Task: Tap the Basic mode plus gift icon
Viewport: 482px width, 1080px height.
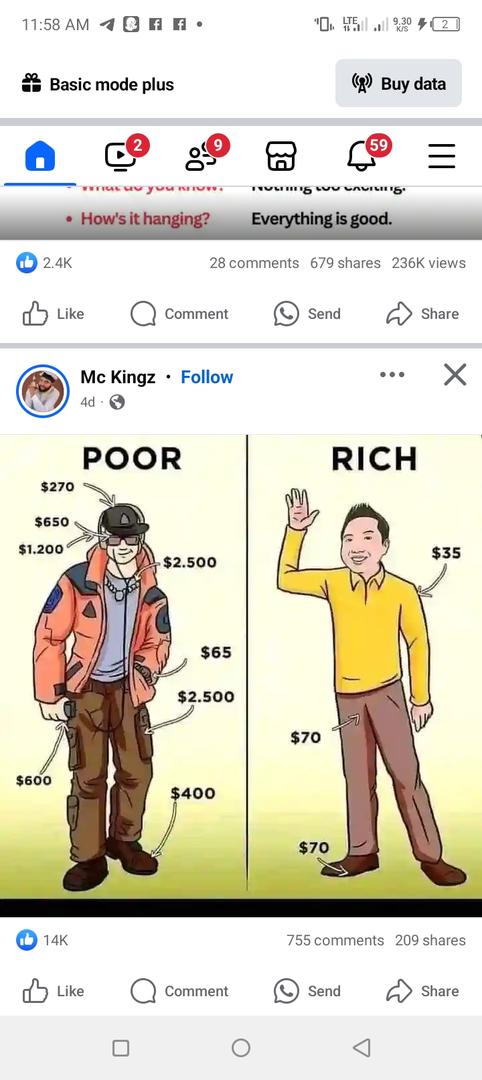Action: pyautogui.click(x=31, y=84)
